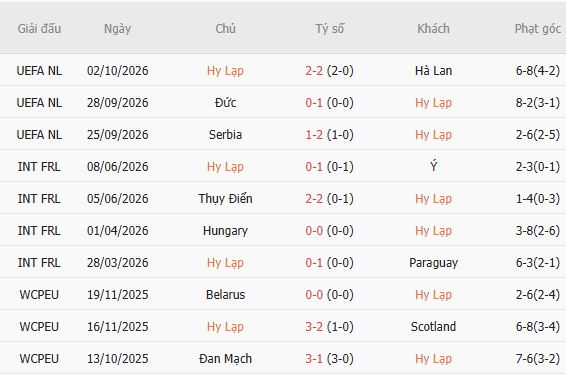Click the UEFA NL league on 28/09/2026 row
The width and height of the screenshot is (566, 376).
click(39, 103)
